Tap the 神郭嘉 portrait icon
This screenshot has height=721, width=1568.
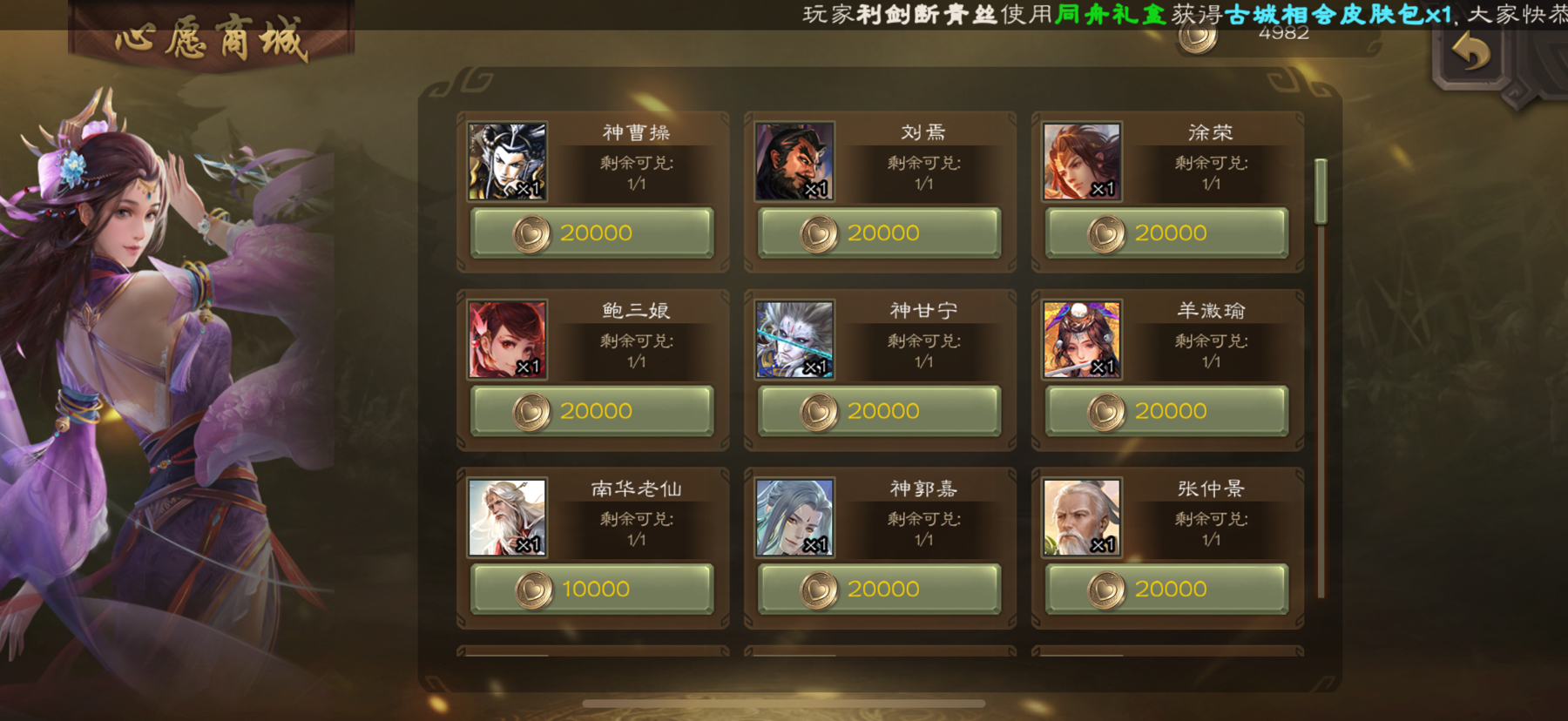tap(795, 517)
